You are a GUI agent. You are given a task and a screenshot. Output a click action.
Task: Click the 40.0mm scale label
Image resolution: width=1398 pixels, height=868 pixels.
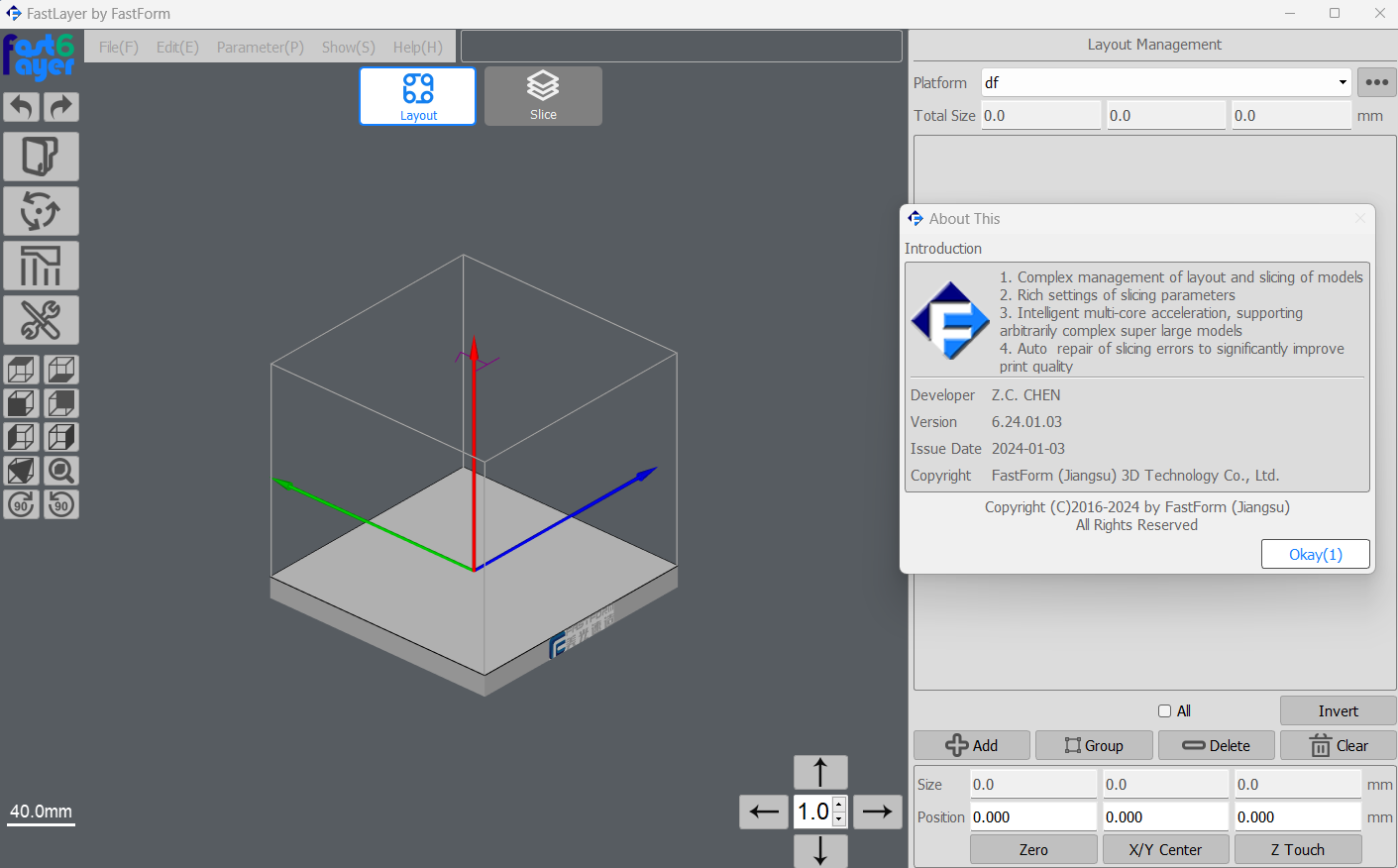pos(41,812)
